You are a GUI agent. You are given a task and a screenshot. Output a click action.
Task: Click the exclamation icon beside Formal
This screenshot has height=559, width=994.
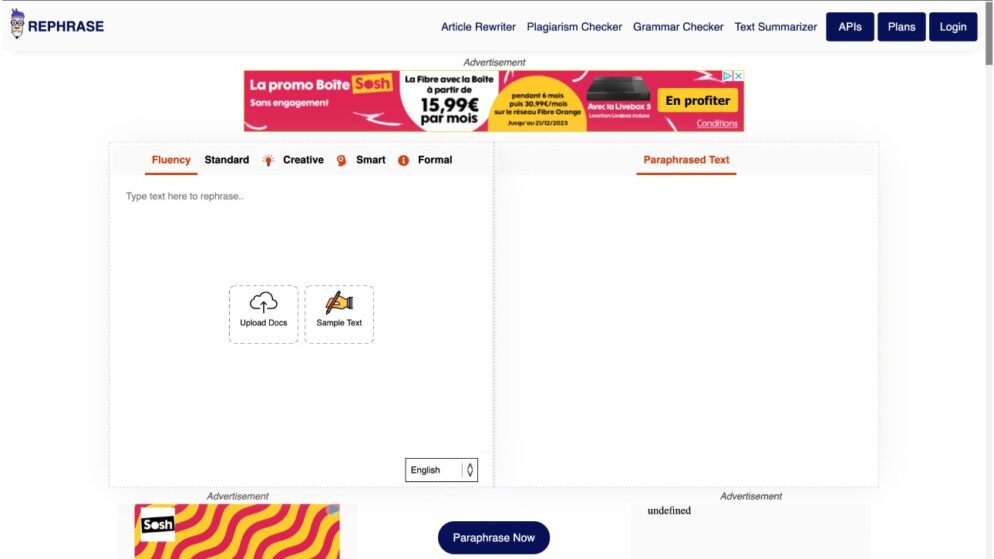(403, 160)
